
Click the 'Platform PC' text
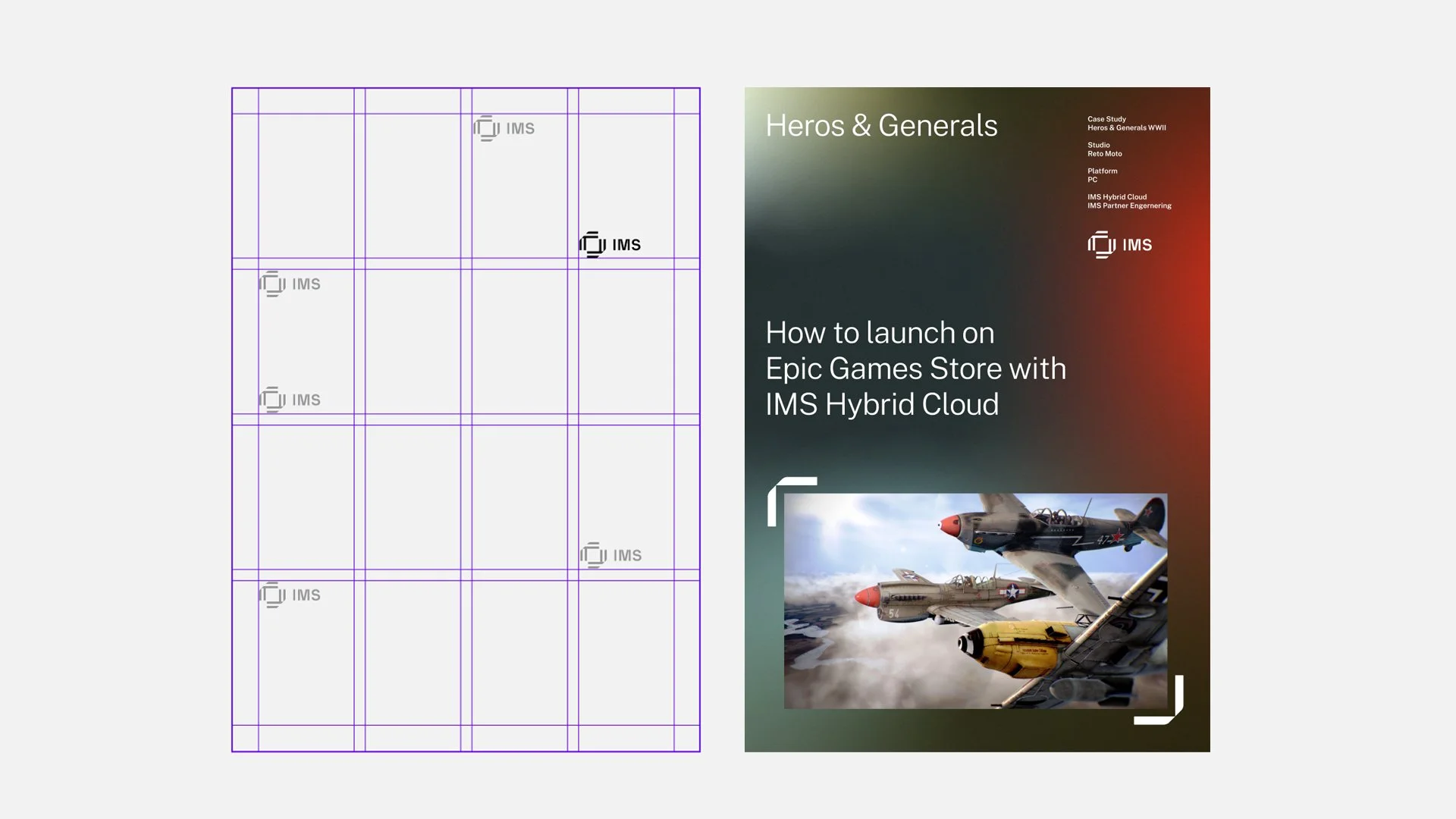point(1102,175)
